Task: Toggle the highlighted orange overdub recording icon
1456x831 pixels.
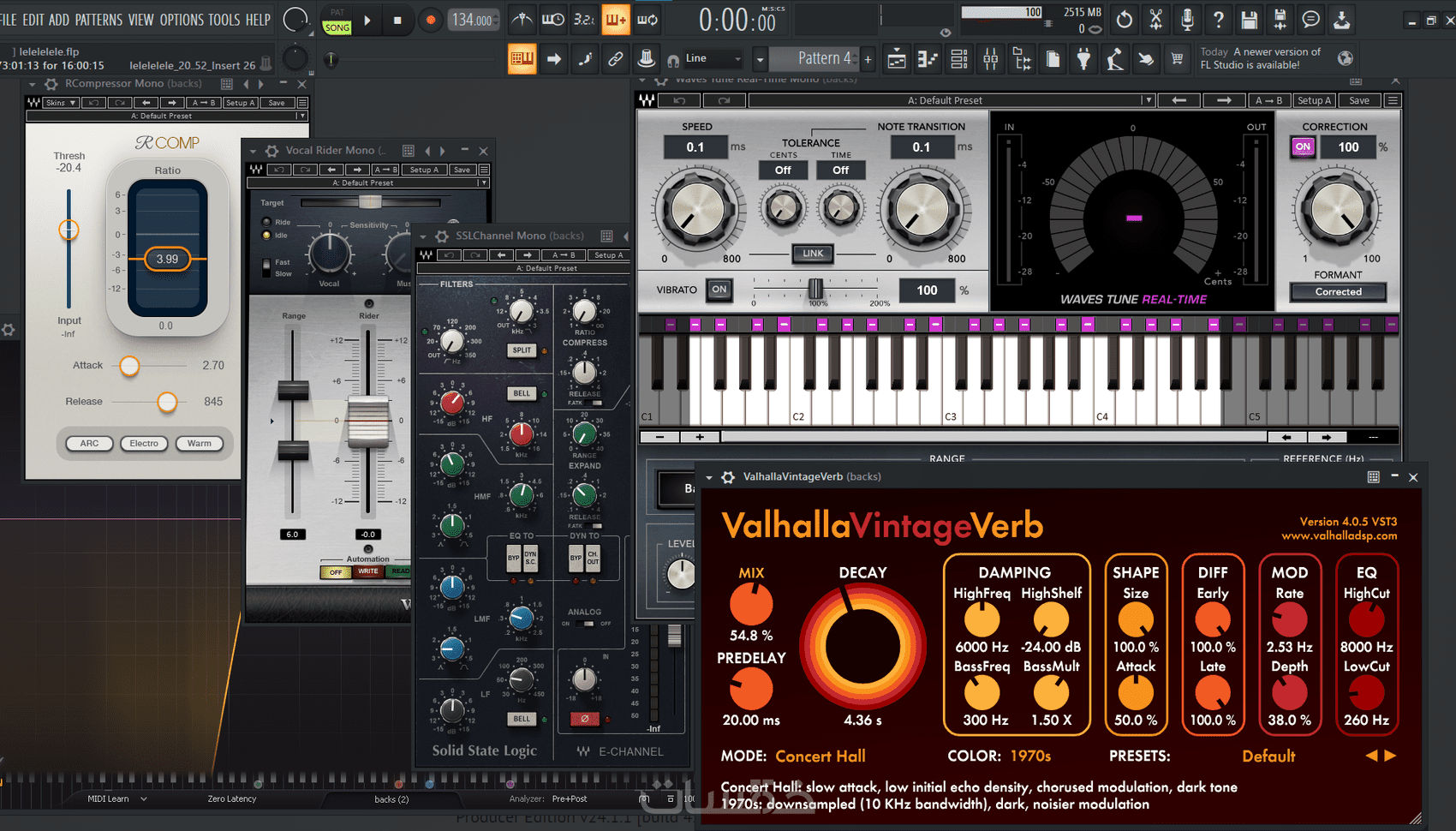Action: pyautogui.click(x=615, y=20)
